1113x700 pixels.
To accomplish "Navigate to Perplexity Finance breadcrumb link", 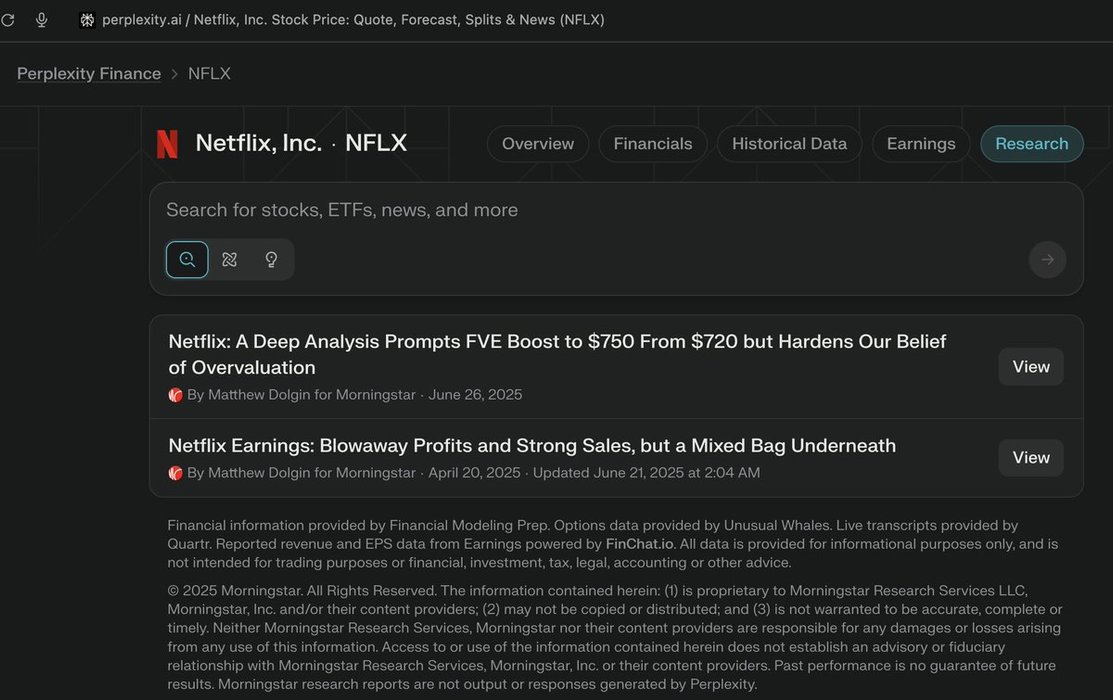I will pos(89,74).
